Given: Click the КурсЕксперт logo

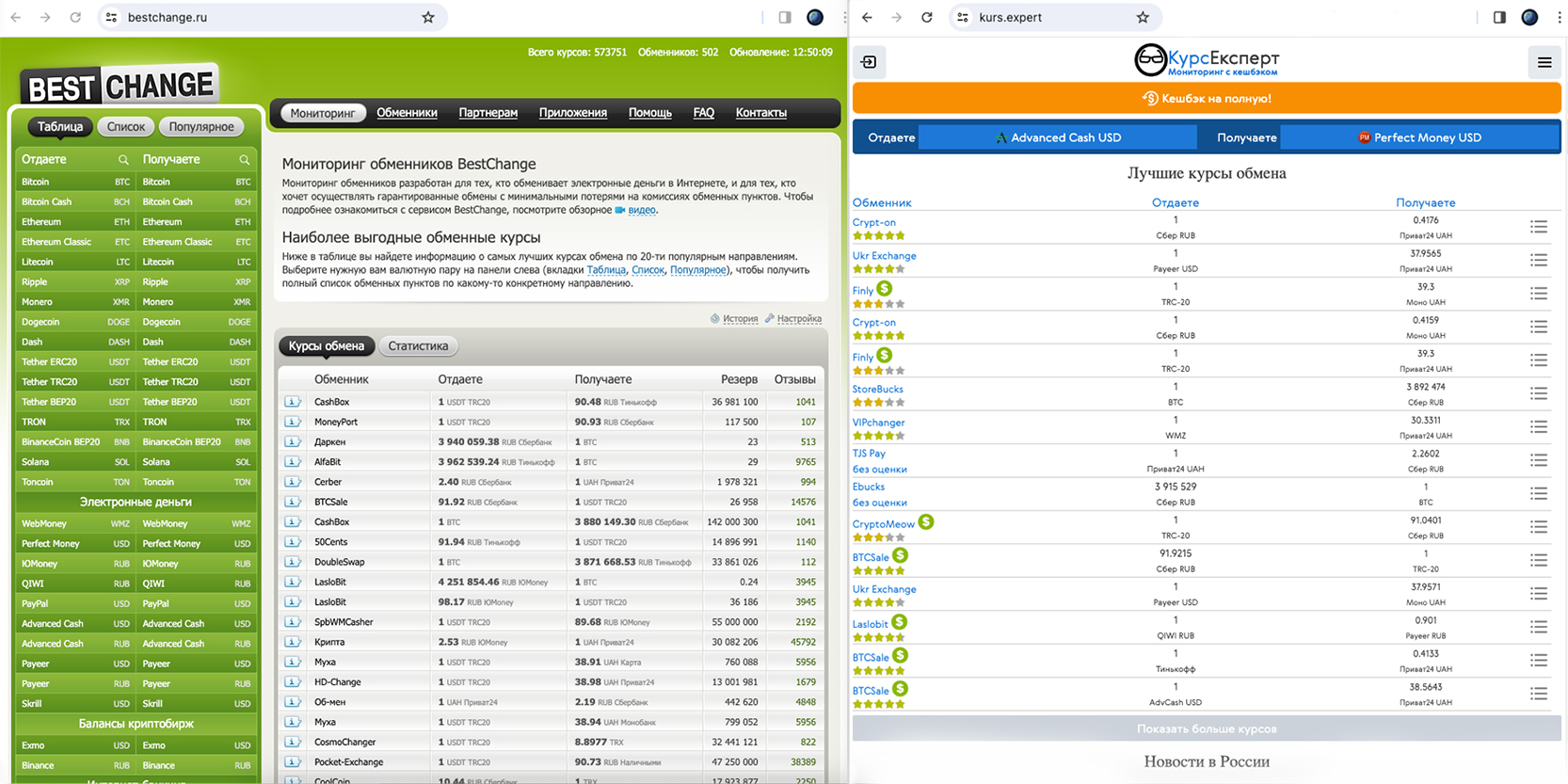Looking at the screenshot, I should pos(1207,61).
